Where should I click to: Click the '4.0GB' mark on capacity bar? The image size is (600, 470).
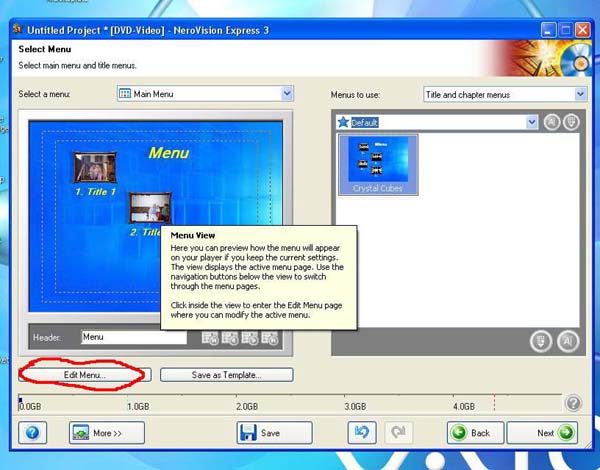coord(464,406)
